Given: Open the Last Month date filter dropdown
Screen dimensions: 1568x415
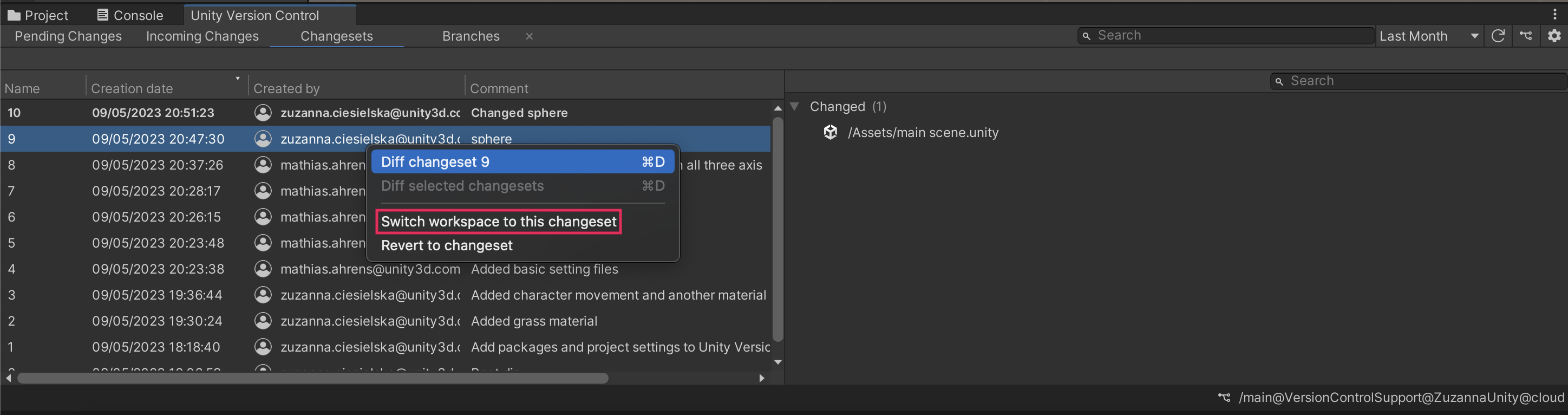Looking at the screenshot, I should [1428, 36].
